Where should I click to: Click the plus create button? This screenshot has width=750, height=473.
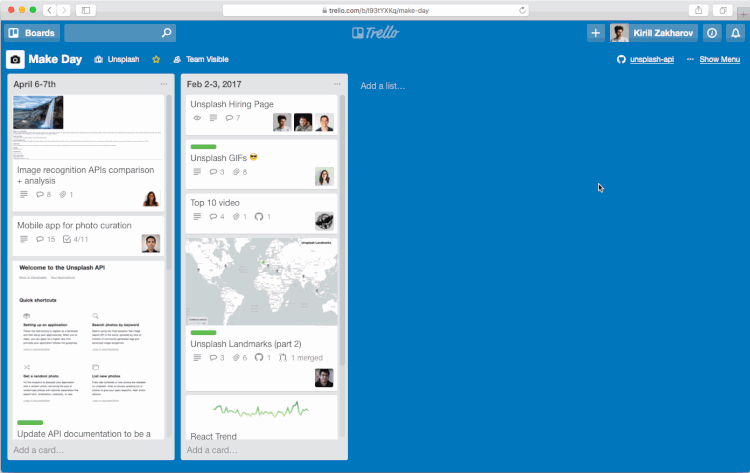[596, 33]
